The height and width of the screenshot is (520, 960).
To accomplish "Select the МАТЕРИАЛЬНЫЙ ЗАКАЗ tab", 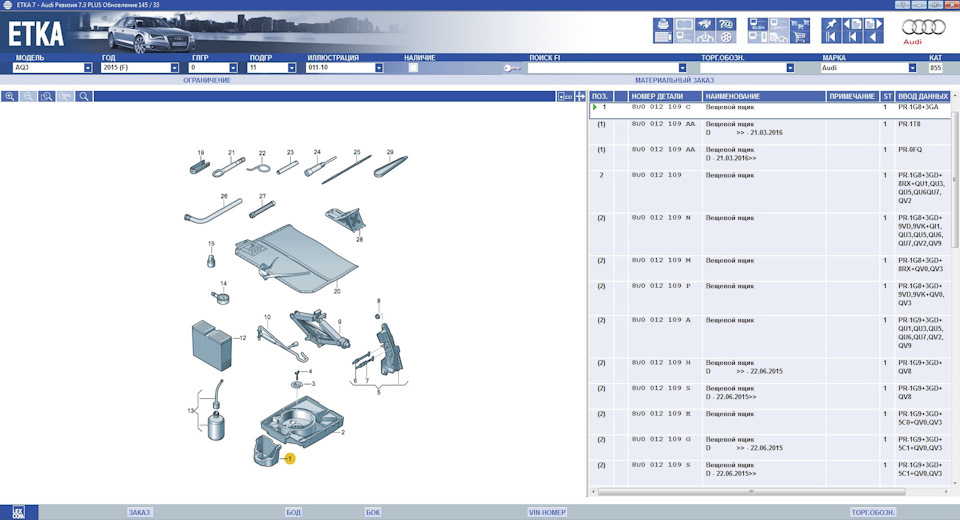I will coord(674,80).
